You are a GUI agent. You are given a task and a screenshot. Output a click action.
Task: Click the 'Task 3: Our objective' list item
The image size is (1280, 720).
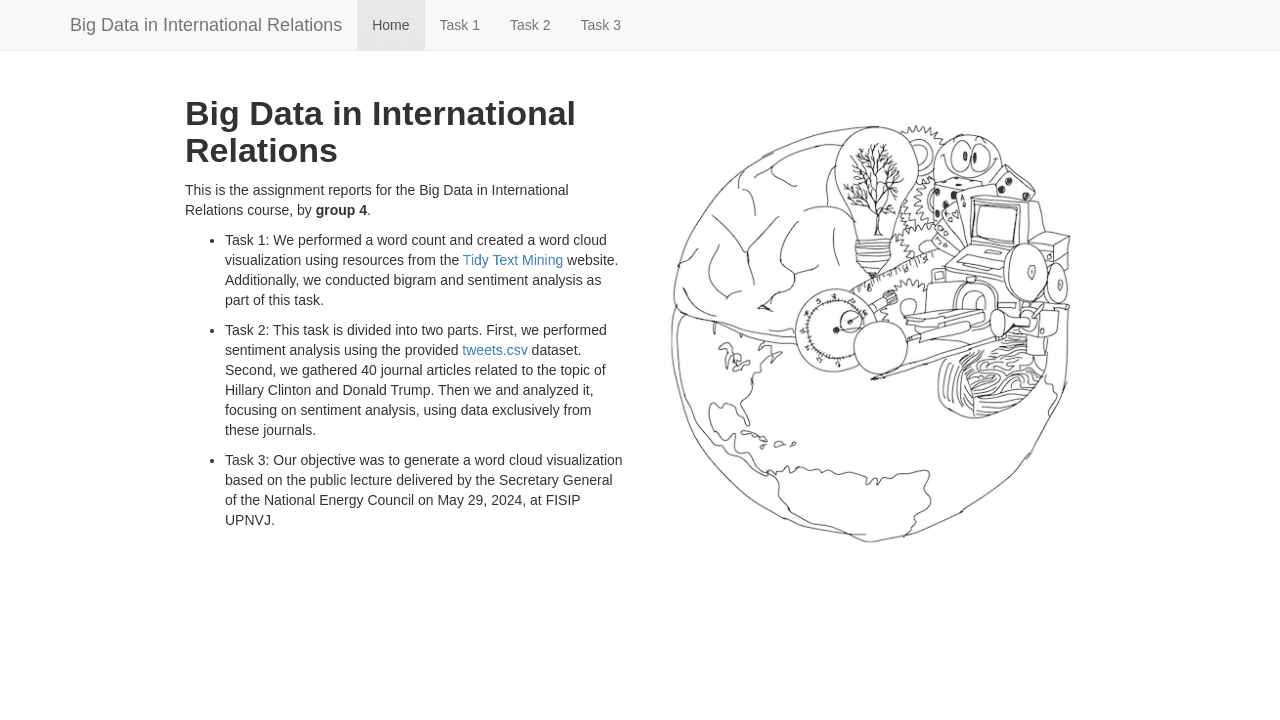coord(424,490)
